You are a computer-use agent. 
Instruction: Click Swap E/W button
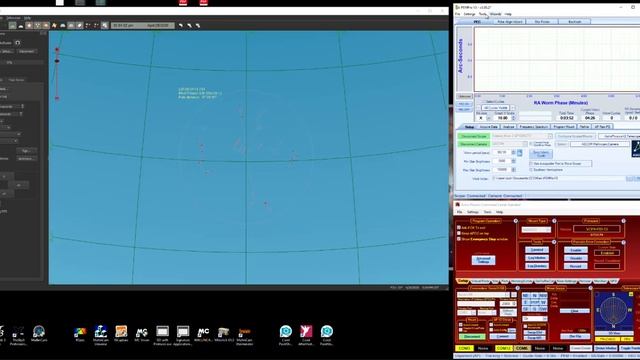535,332
